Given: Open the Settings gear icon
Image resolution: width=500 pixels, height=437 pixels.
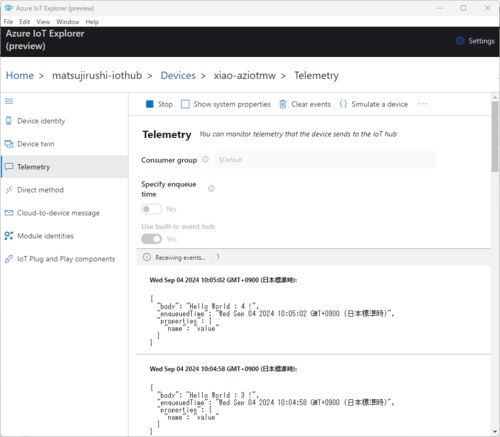Looking at the screenshot, I should (x=460, y=41).
